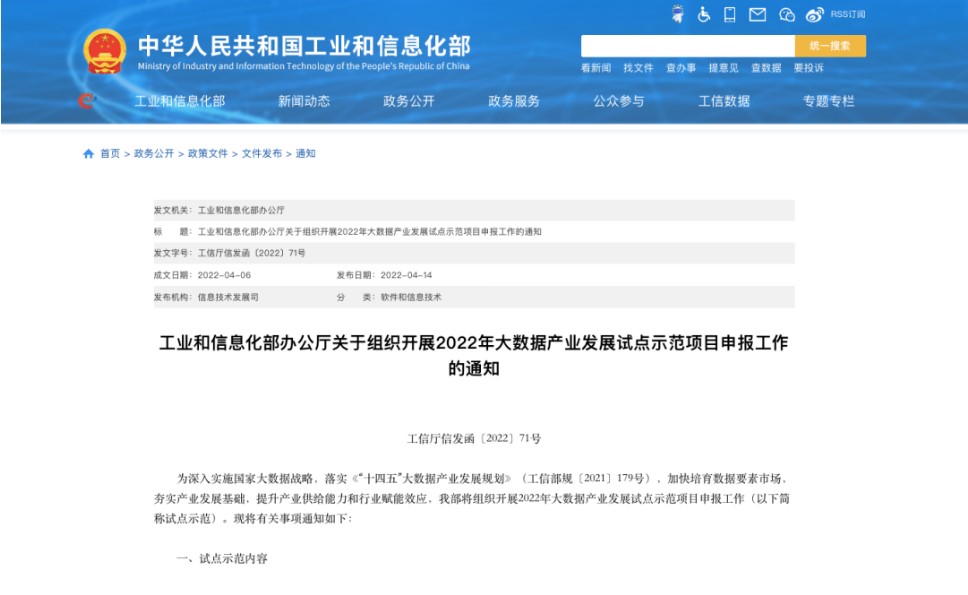This screenshot has height=595, width=968.
Task: Click 发布日期 value 2022-04-14
Action: 406,275
